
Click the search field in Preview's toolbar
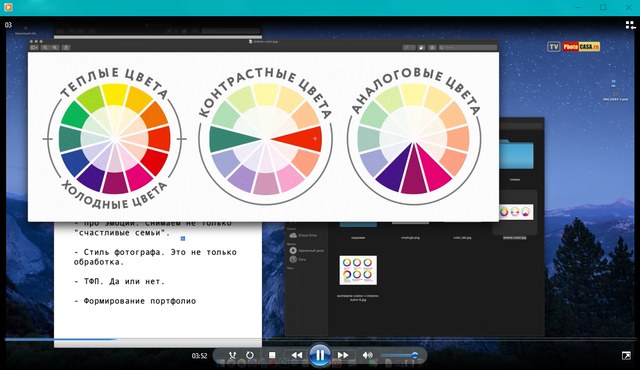coord(468,48)
